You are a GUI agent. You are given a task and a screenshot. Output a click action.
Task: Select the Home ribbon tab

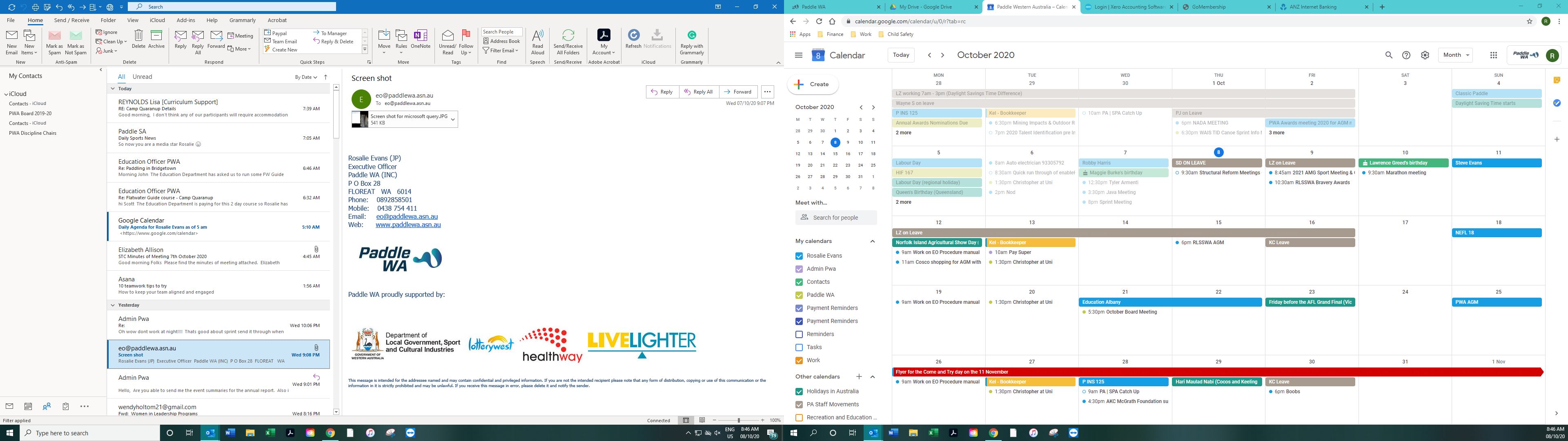coord(35,20)
